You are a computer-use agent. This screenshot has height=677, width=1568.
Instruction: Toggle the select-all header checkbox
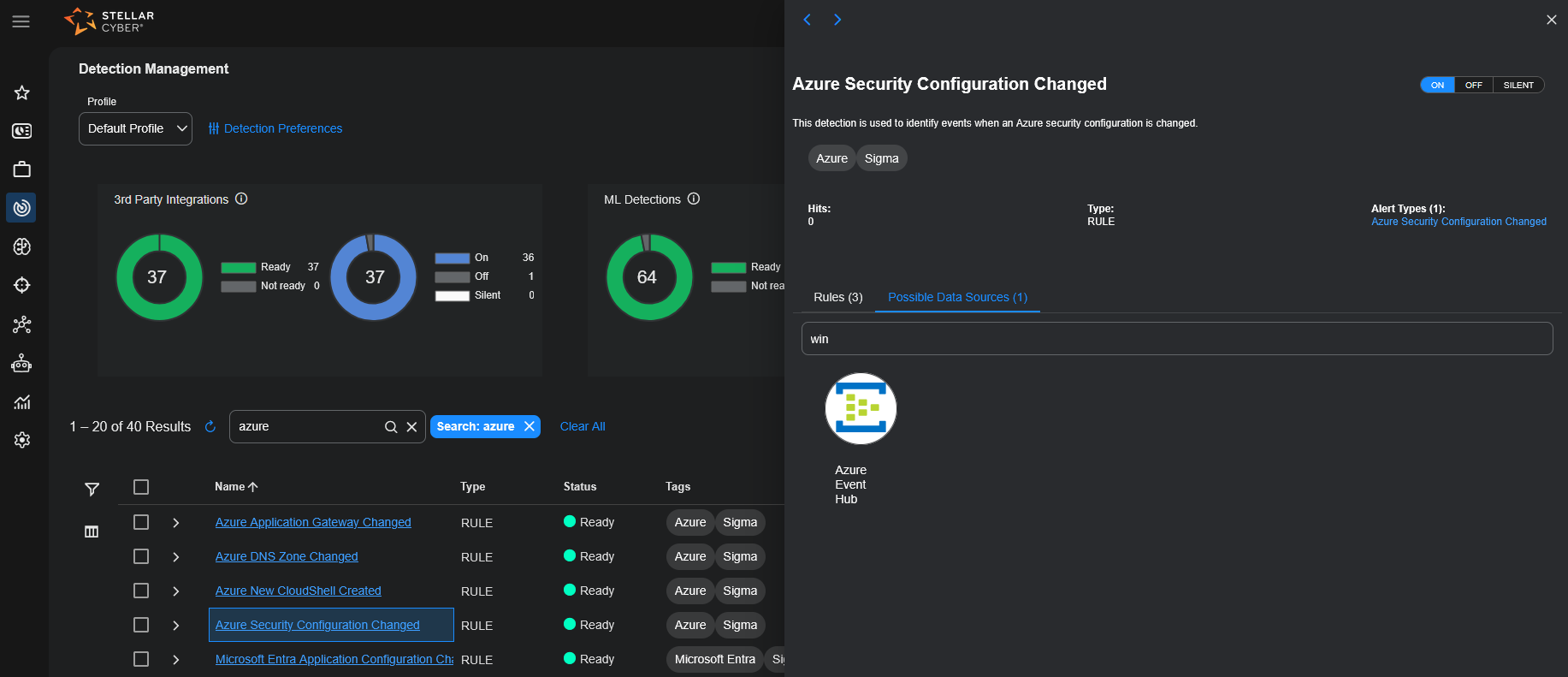pyautogui.click(x=141, y=487)
